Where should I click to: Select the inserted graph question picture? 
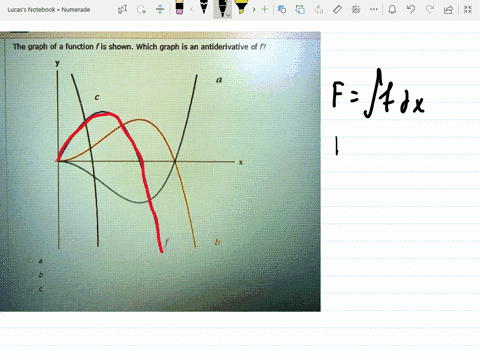point(160,171)
